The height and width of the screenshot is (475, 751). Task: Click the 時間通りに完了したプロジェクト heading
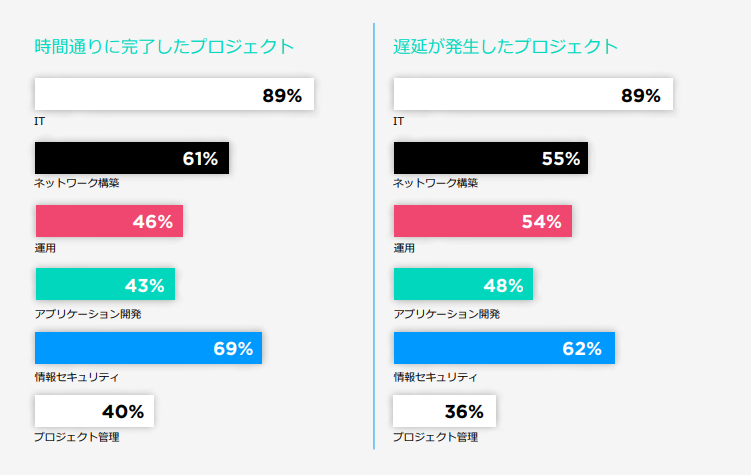(x=165, y=46)
